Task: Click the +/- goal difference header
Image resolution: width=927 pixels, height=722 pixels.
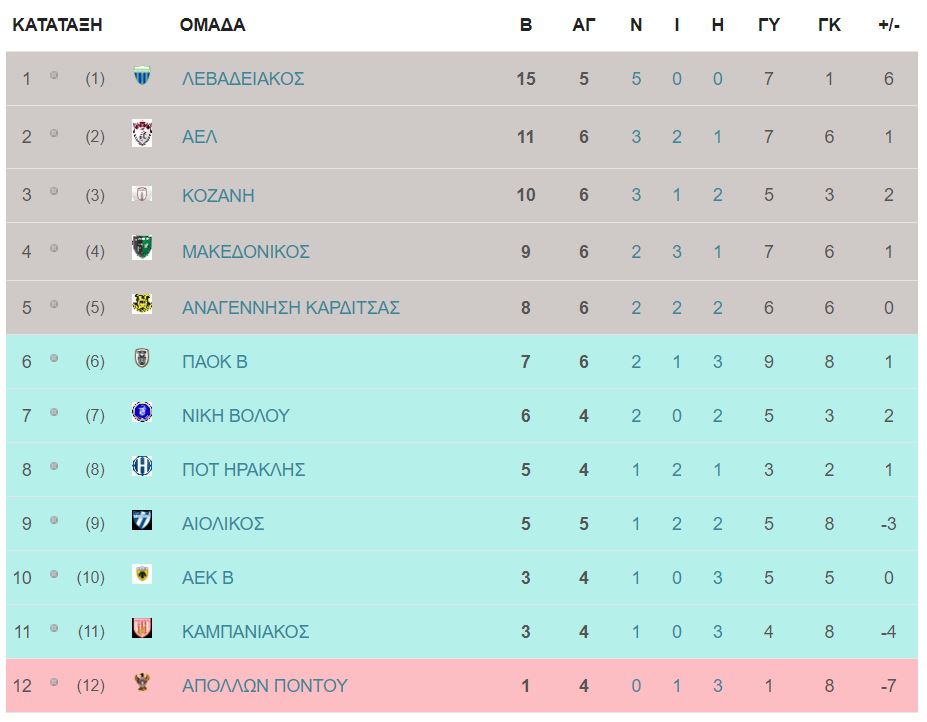Action: pyautogui.click(x=889, y=25)
